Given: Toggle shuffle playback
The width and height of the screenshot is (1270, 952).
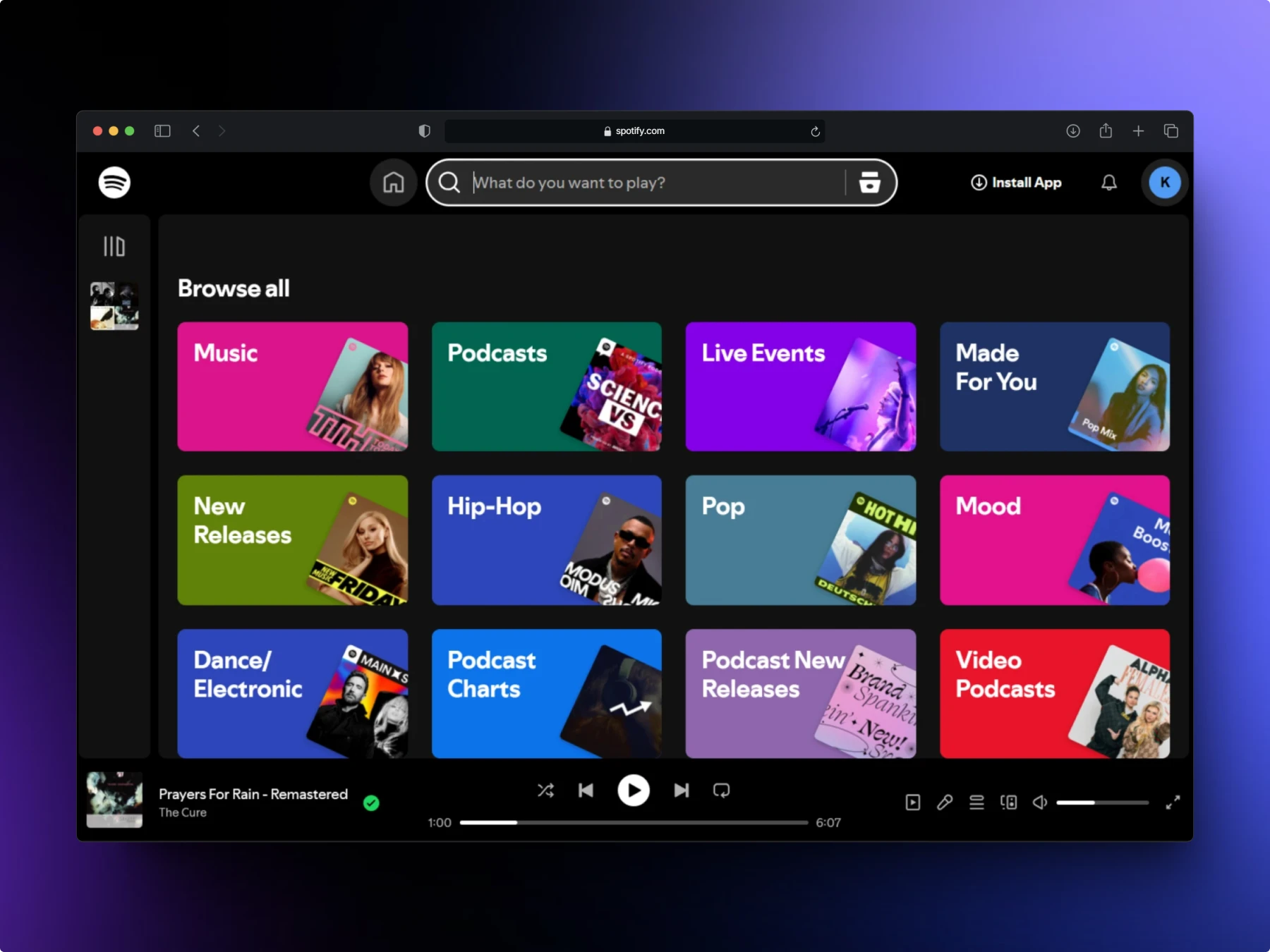Looking at the screenshot, I should point(545,791).
